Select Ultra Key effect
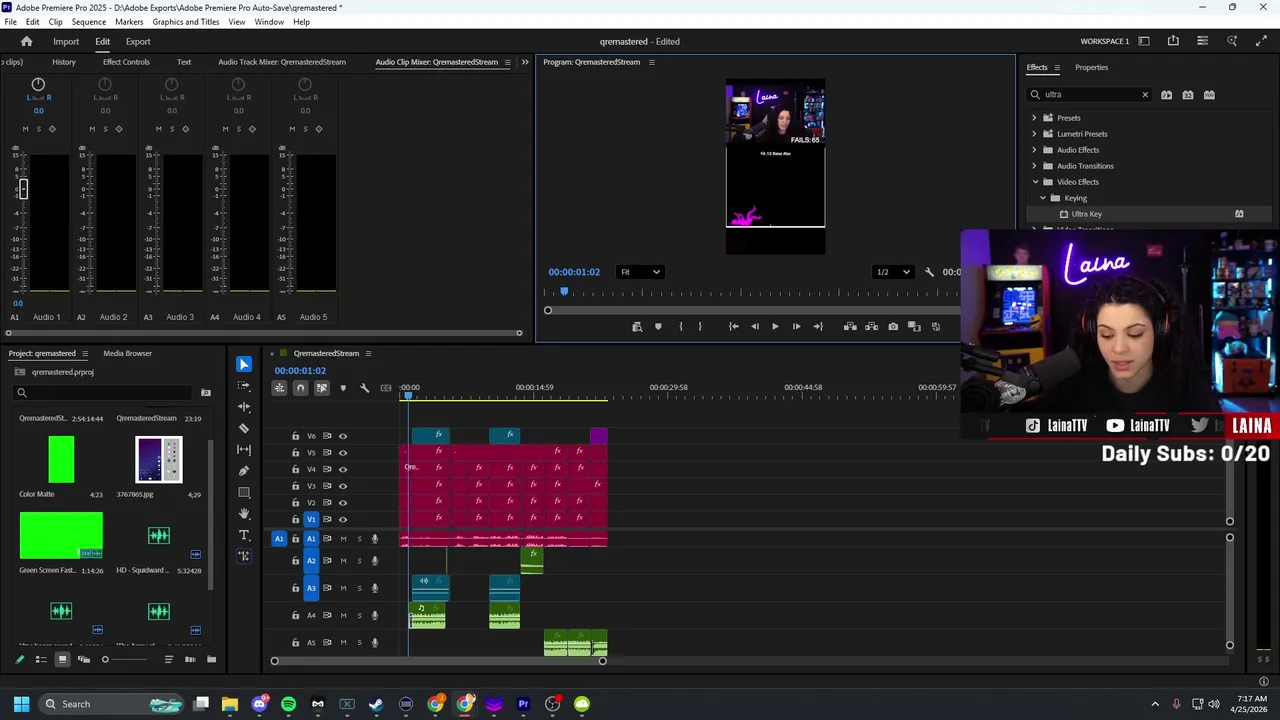1280x720 pixels. 1086,214
